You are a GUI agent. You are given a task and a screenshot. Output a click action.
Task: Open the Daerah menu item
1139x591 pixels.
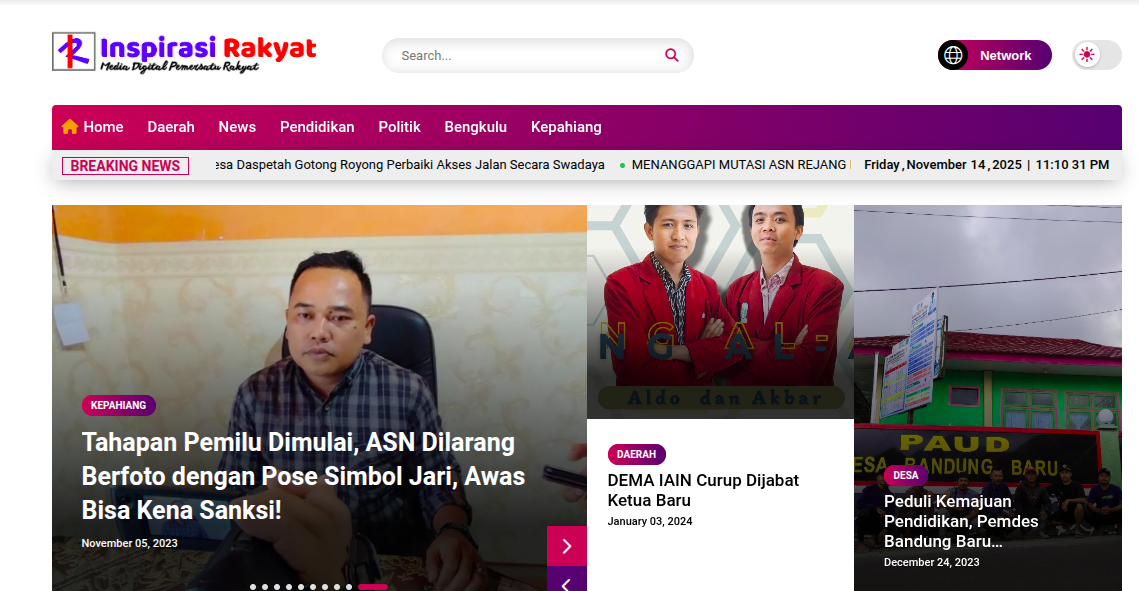click(171, 127)
